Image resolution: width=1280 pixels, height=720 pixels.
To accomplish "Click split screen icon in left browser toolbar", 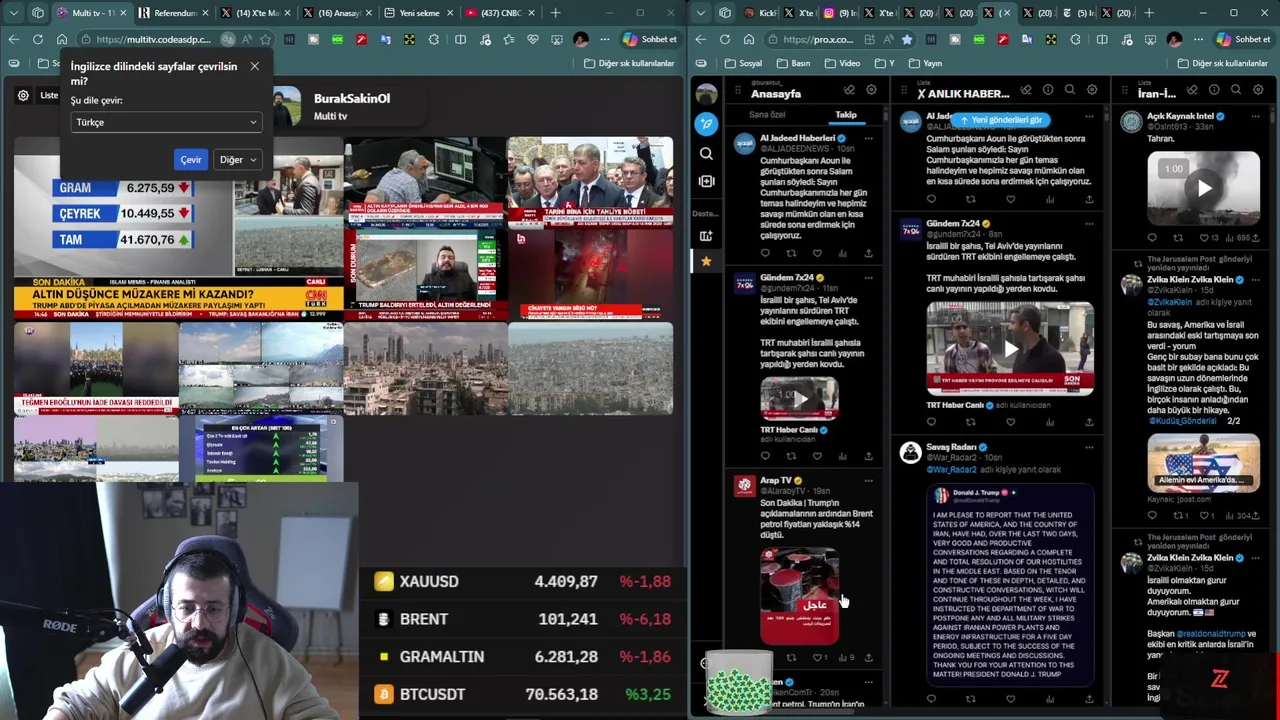I will [x=460, y=39].
